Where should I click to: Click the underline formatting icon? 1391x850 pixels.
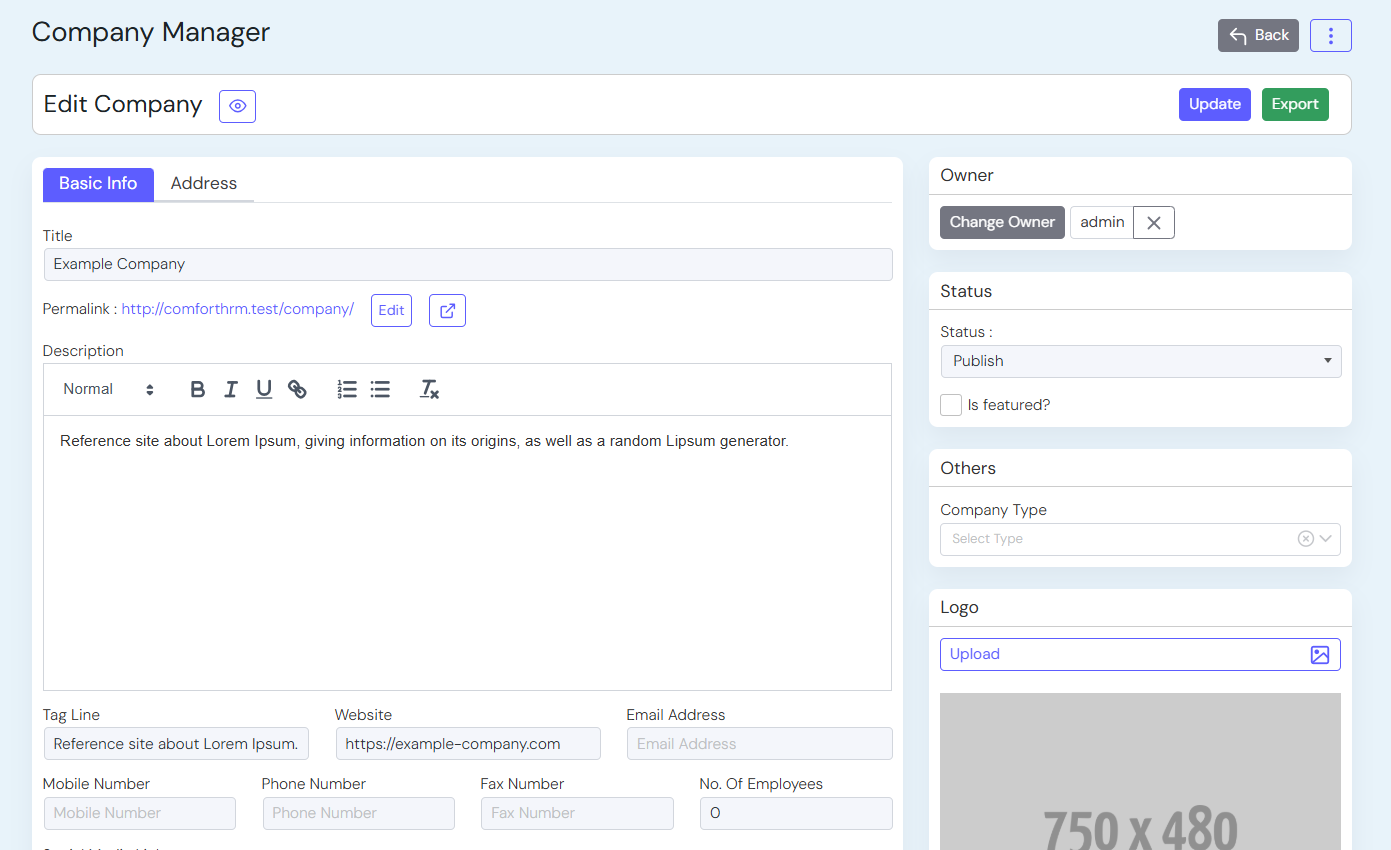(x=264, y=390)
